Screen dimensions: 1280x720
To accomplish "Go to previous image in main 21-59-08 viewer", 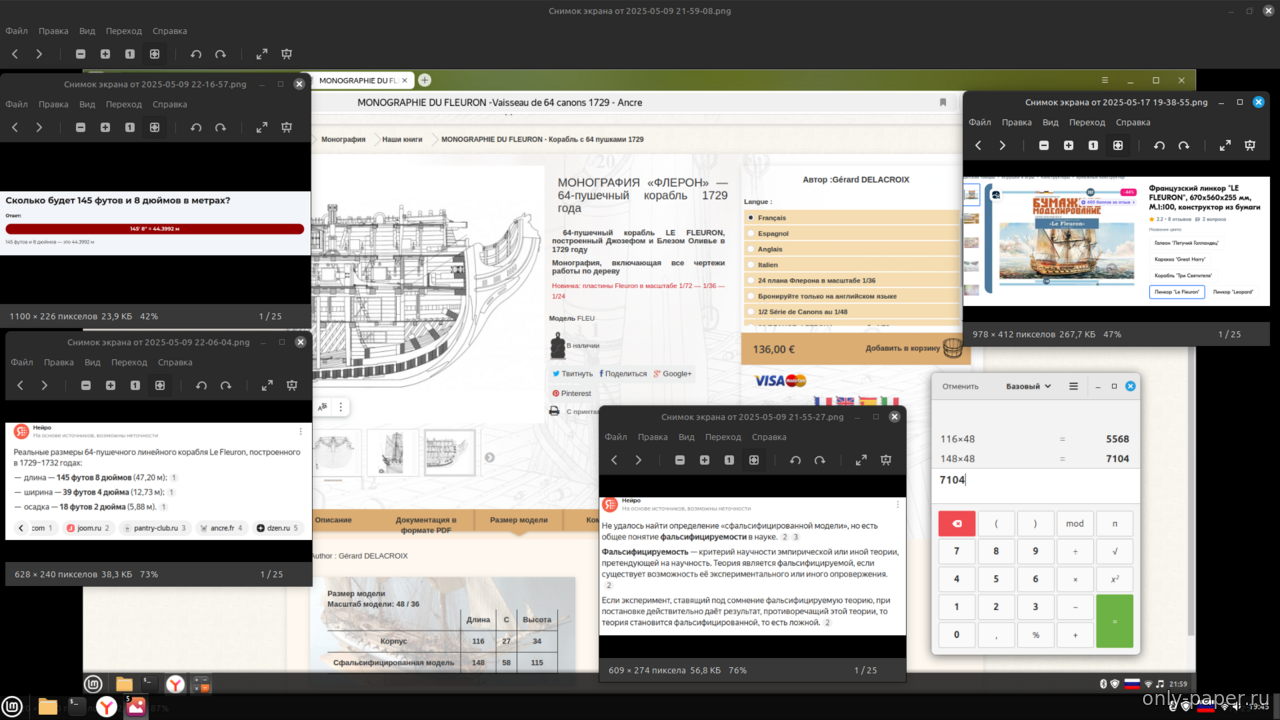I will [x=15, y=54].
